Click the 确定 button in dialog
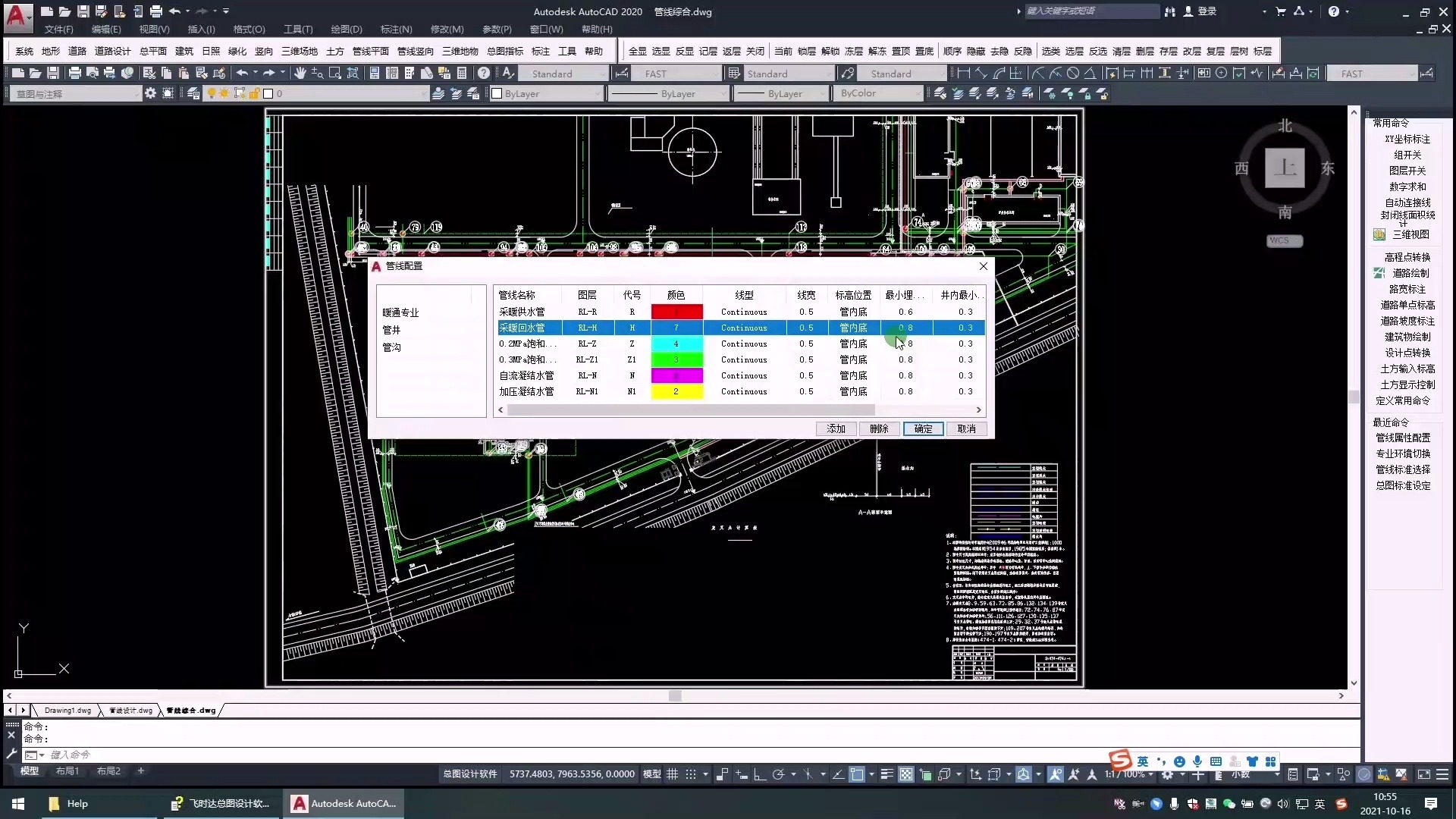This screenshot has height=819, width=1456. pos(923,428)
